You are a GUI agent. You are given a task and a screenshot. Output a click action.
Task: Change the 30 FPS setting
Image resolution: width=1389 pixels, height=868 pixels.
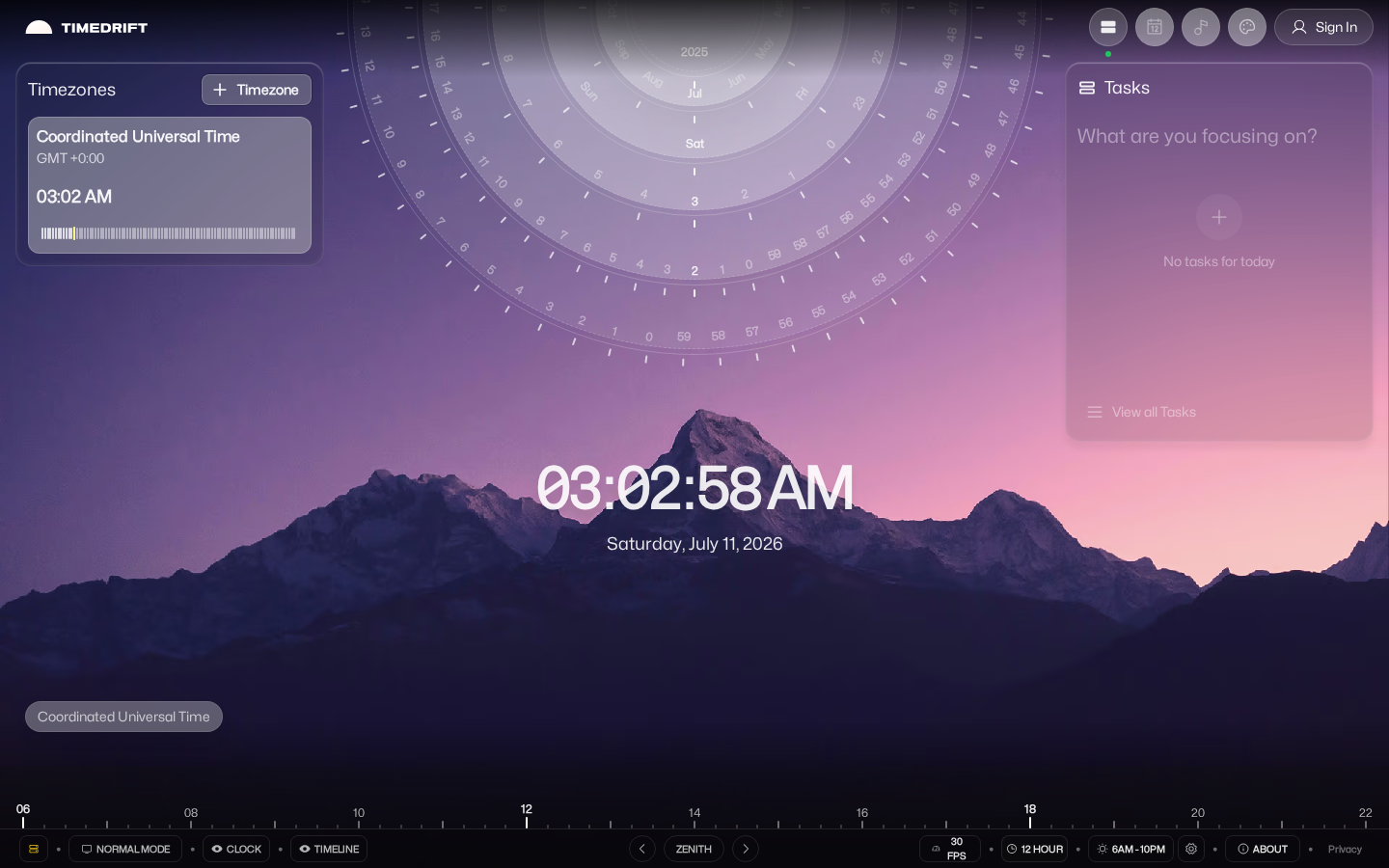[x=950, y=849]
